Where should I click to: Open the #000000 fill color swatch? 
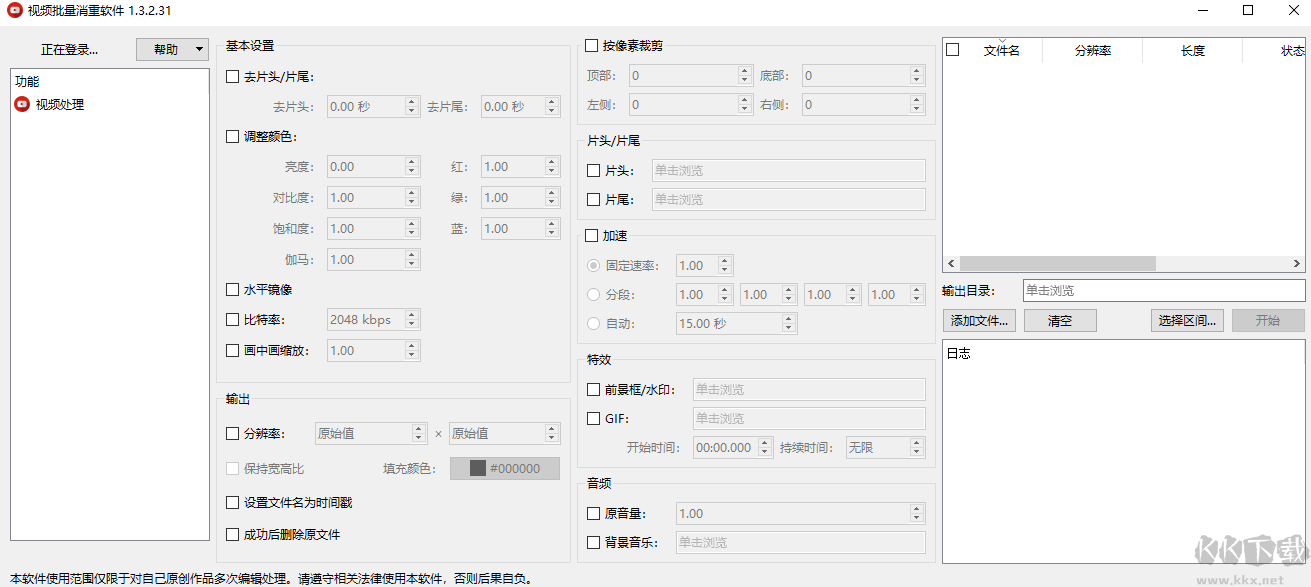click(504, 468)
